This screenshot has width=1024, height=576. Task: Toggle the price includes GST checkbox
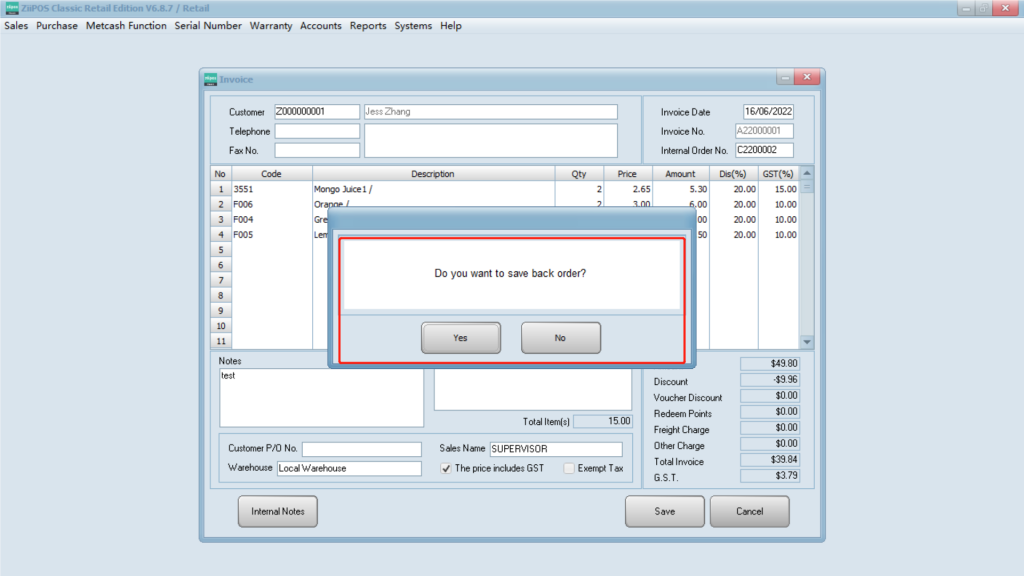446,468
